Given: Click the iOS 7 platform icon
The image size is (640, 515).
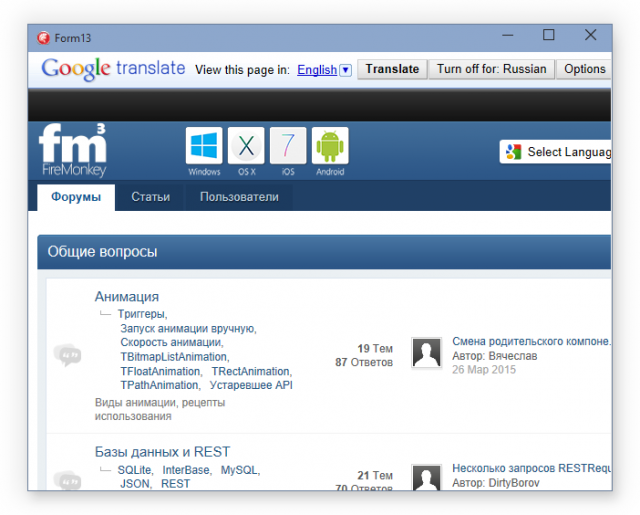Looking at the screenshot, I should (x=288, y=146).
